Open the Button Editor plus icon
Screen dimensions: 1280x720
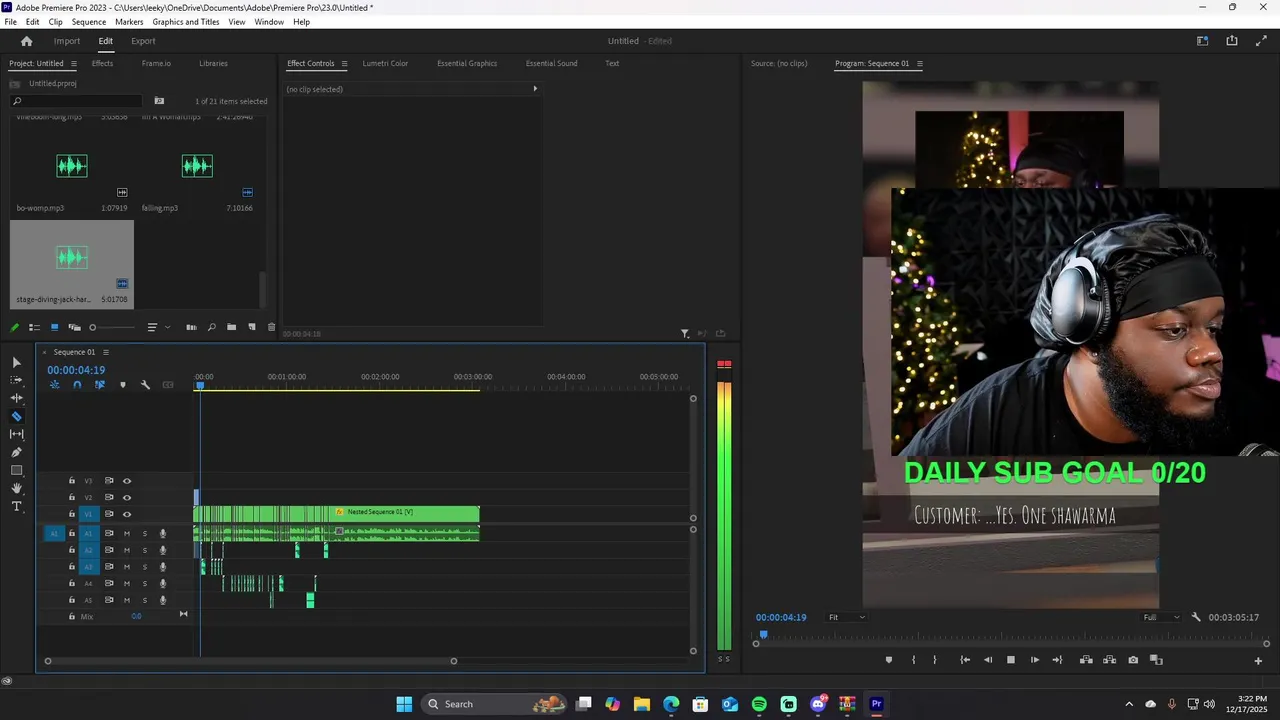(1258, 660)
